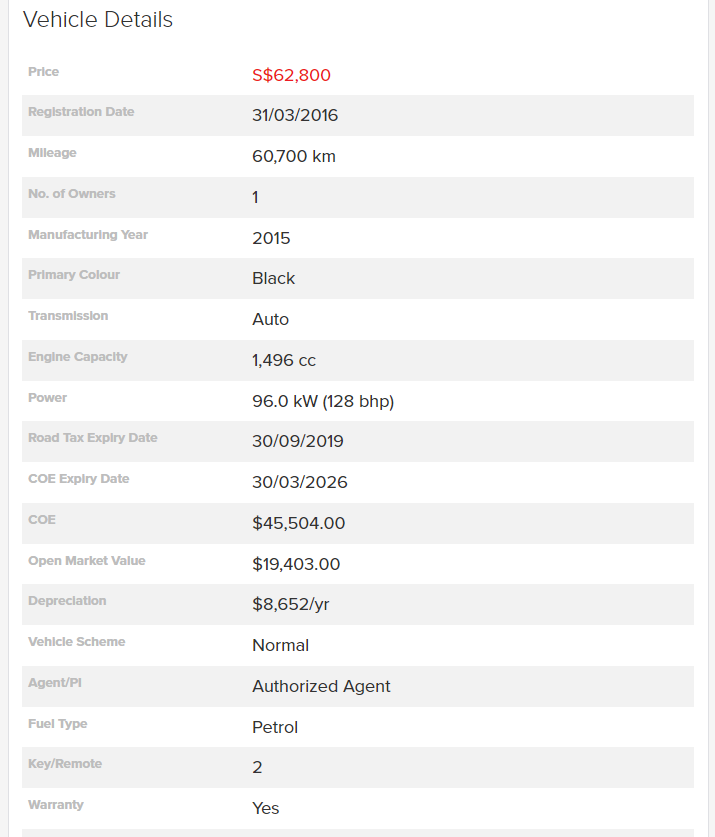
Task: Click the 31/03/2016 registration date value
Action: coord(295,115)
